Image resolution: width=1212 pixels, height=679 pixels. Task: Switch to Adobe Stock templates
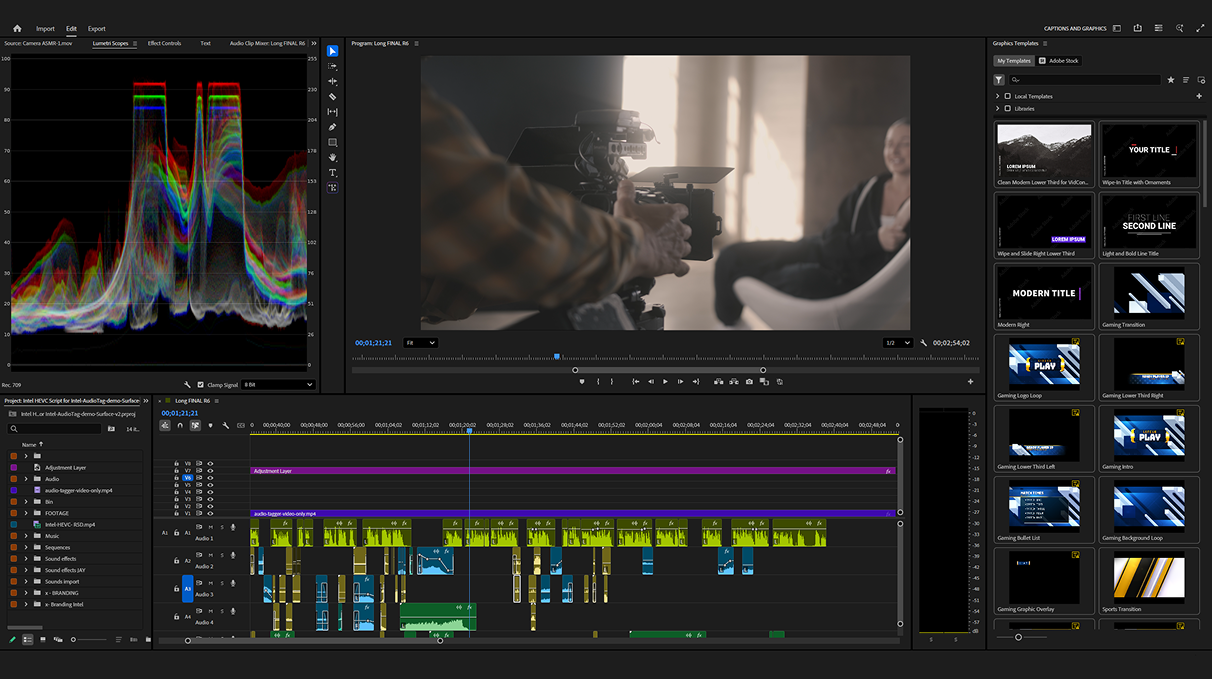pos(1059,61)
